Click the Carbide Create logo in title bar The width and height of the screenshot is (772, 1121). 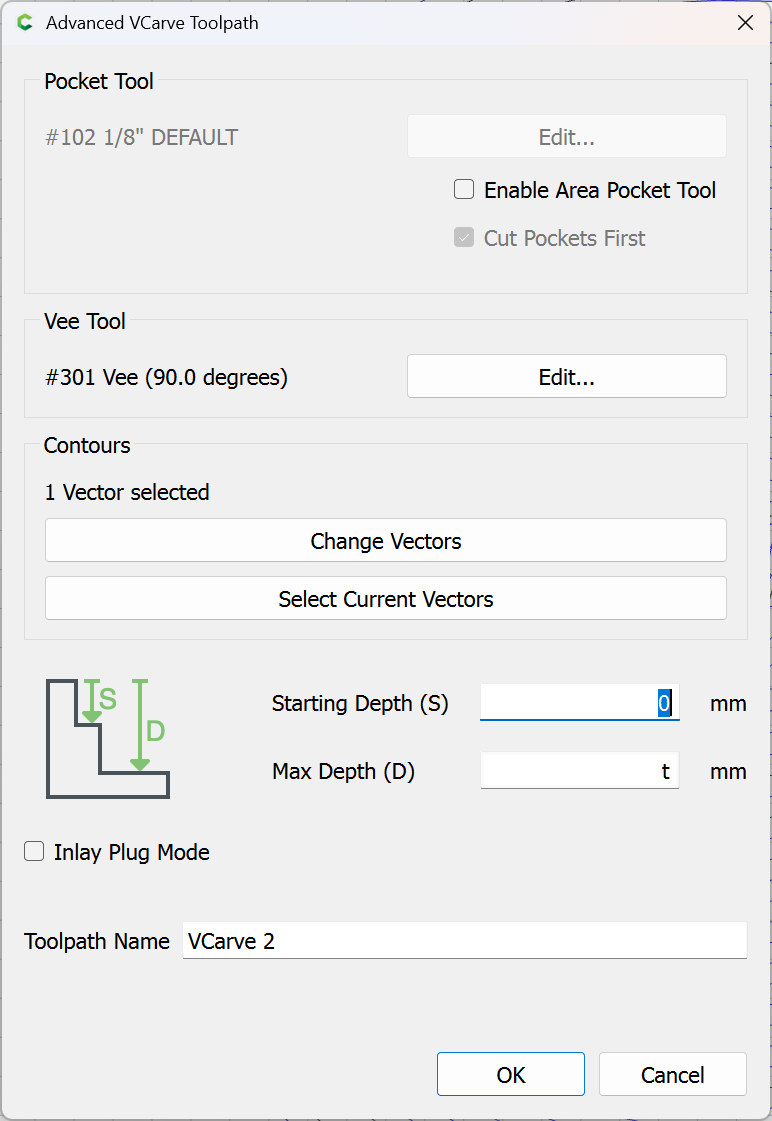click(x=25, y=23)
